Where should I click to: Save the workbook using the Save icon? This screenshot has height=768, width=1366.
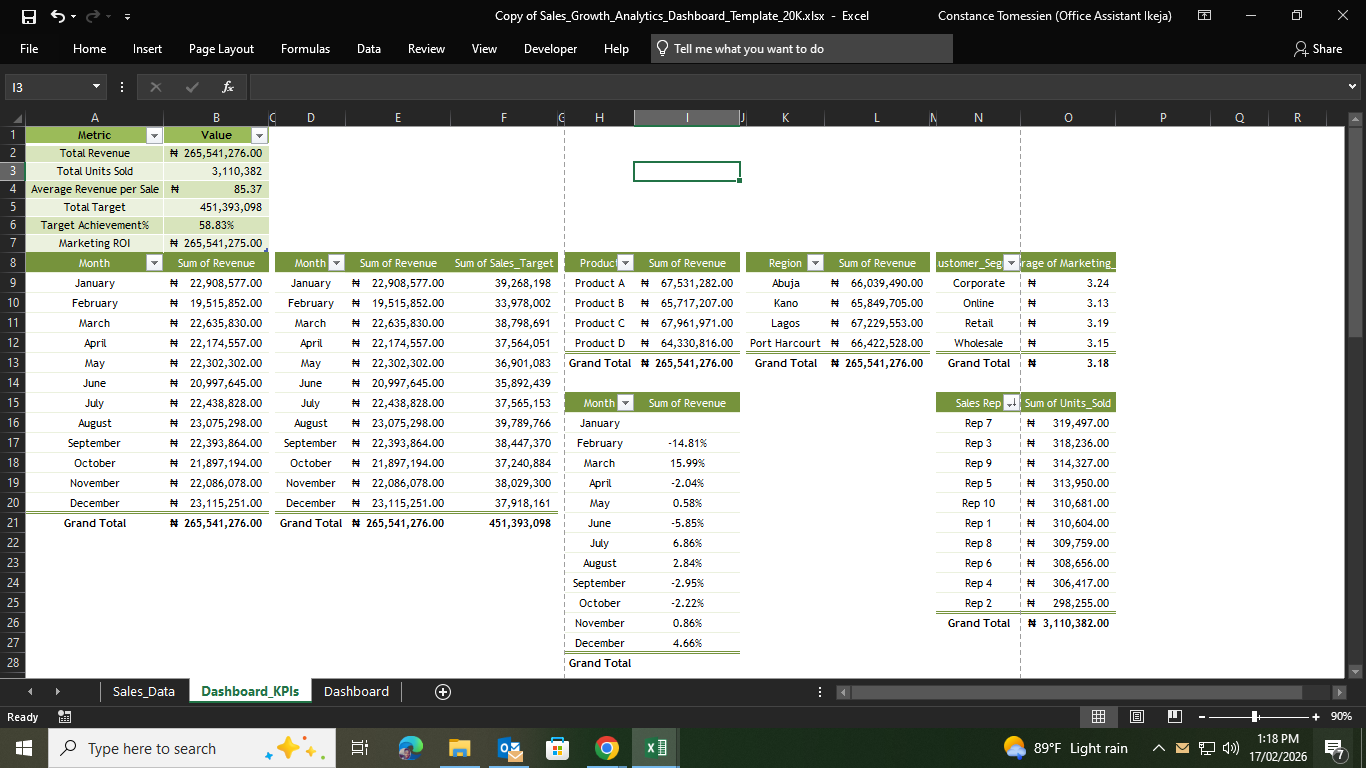(x=28, y=16)
